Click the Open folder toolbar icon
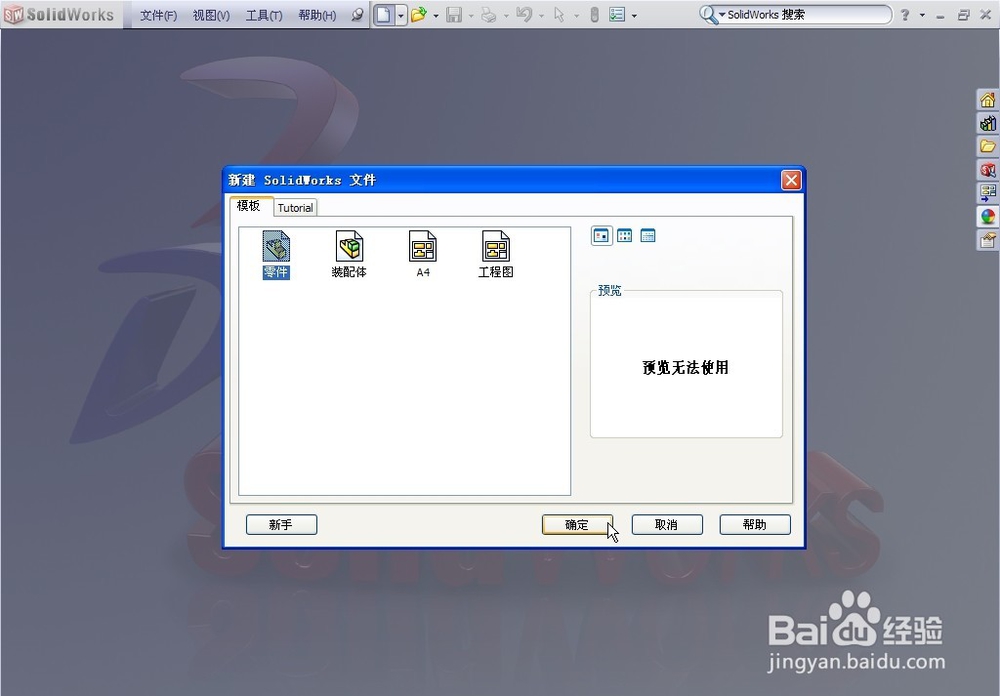The width and height of the screenshot is (1000, 696). [418, 15]
